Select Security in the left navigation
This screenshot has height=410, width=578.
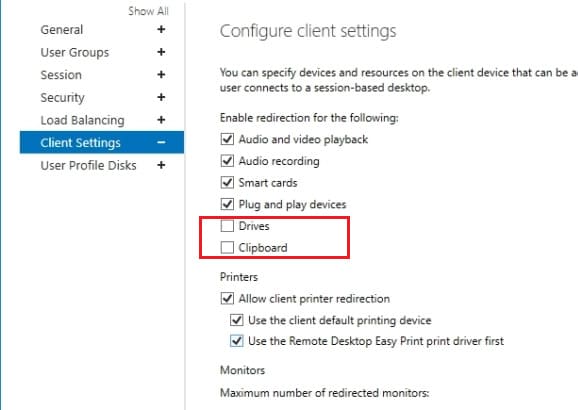pos(62,97)
